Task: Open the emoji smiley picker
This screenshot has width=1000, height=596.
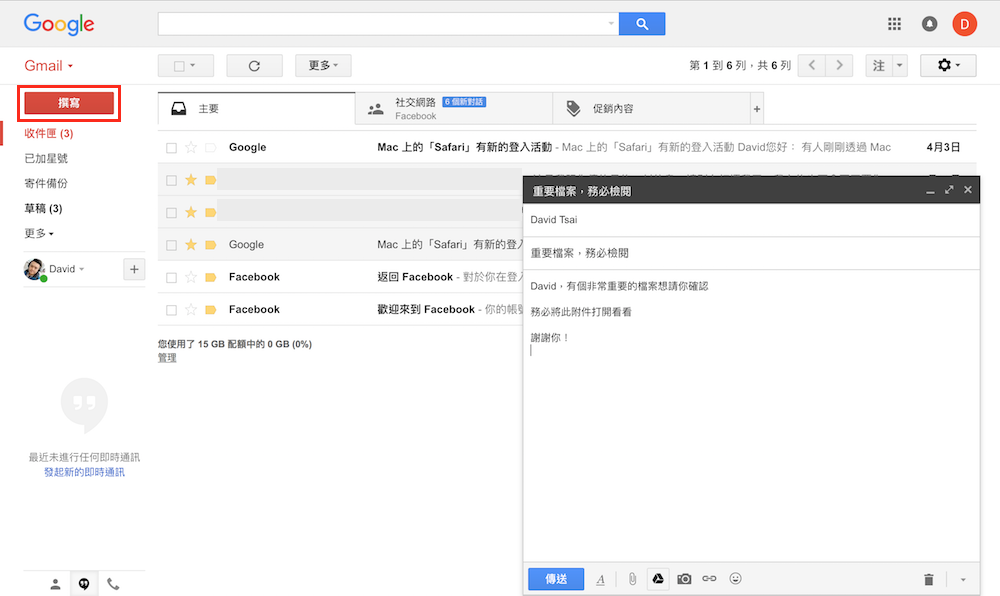Action: point(736,579)
